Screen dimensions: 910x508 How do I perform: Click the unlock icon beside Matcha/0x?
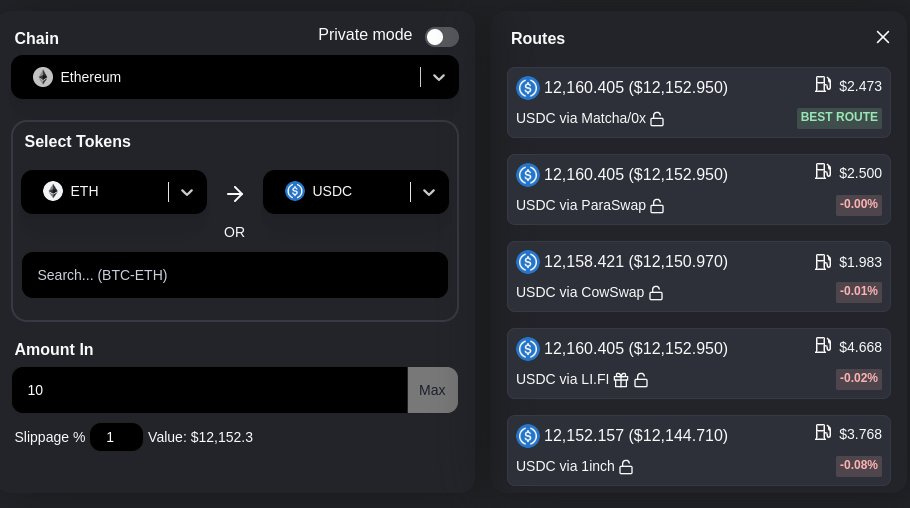pyautogui.click(x=657, y=119)
